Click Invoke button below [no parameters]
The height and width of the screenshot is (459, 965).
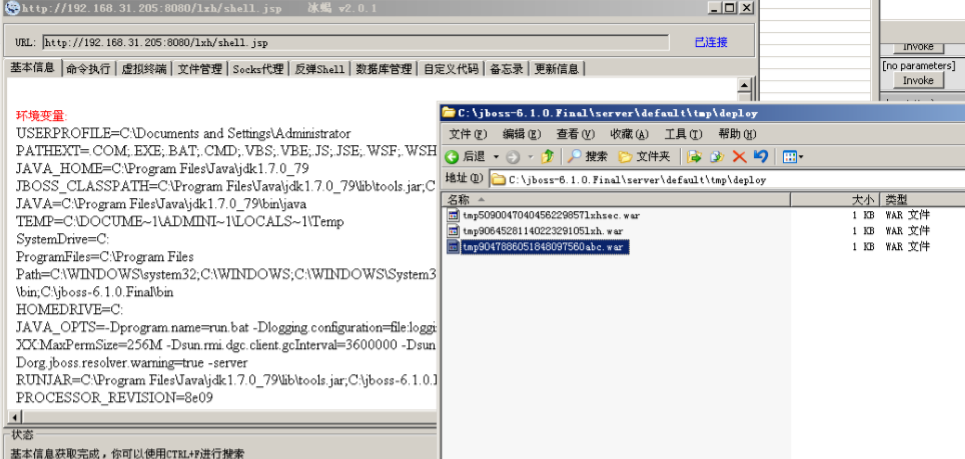918,81
